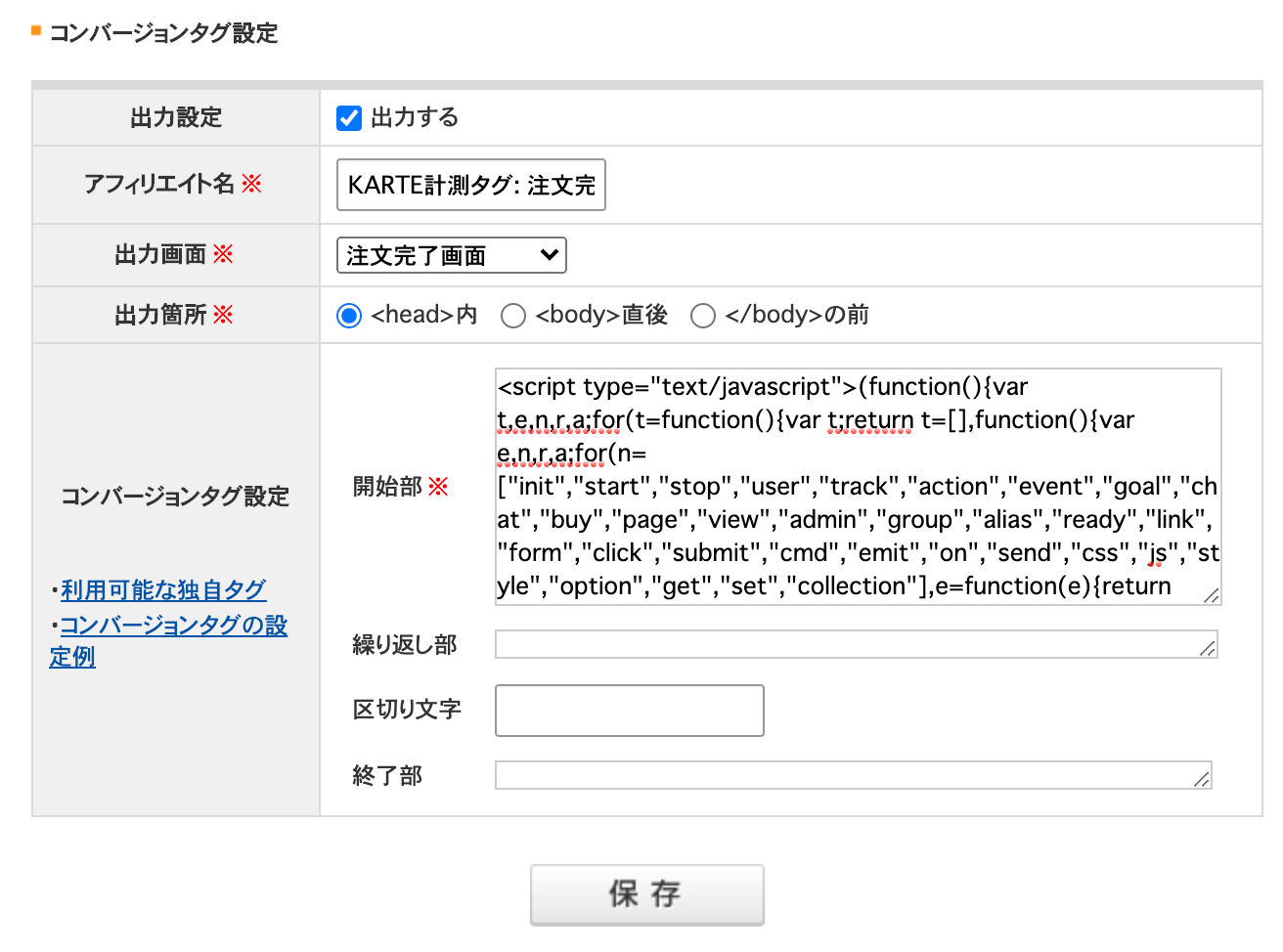
Task: Click the 終了部 textarea
Action: pos(854,775)
